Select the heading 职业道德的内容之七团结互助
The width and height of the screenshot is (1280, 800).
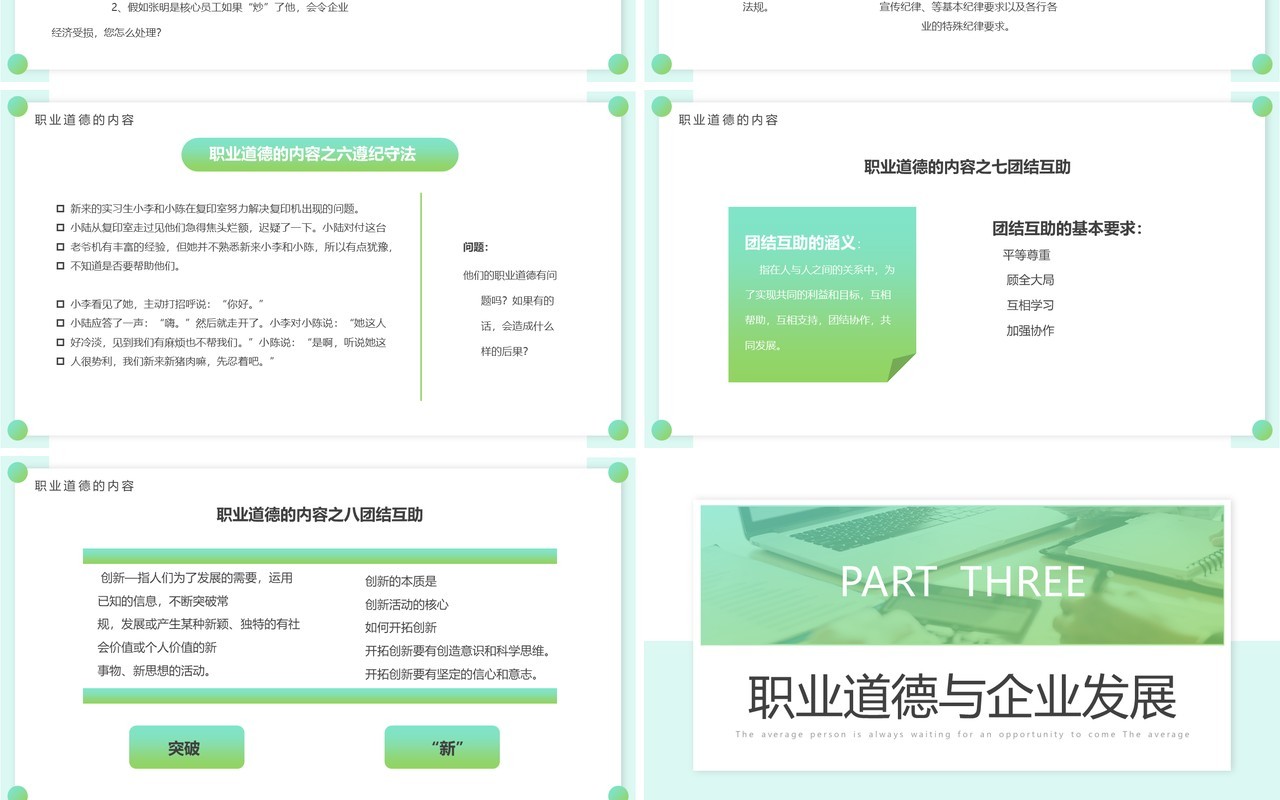[x=967, y=167]
